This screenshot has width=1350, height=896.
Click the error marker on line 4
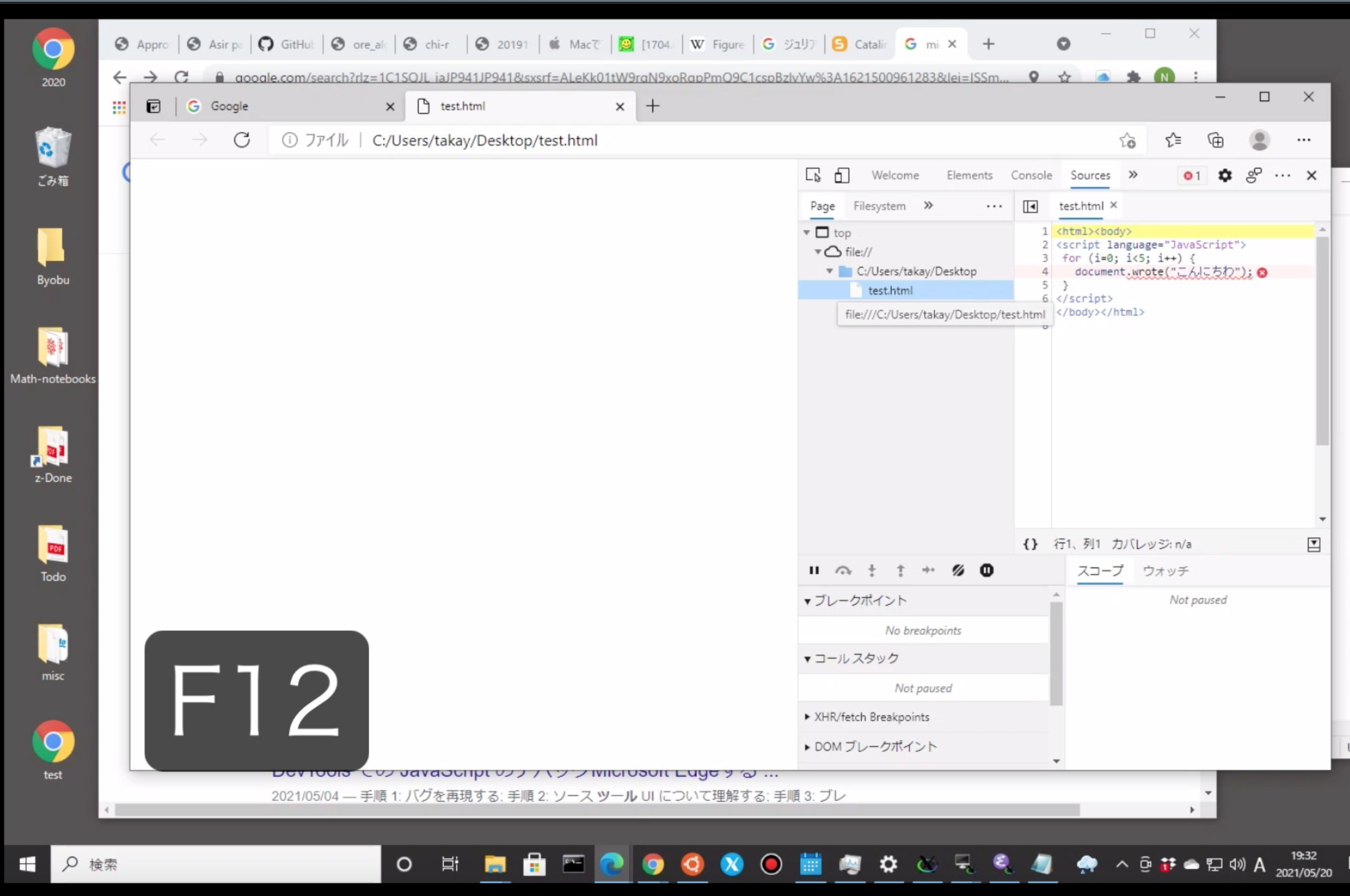coord(1262,272)
